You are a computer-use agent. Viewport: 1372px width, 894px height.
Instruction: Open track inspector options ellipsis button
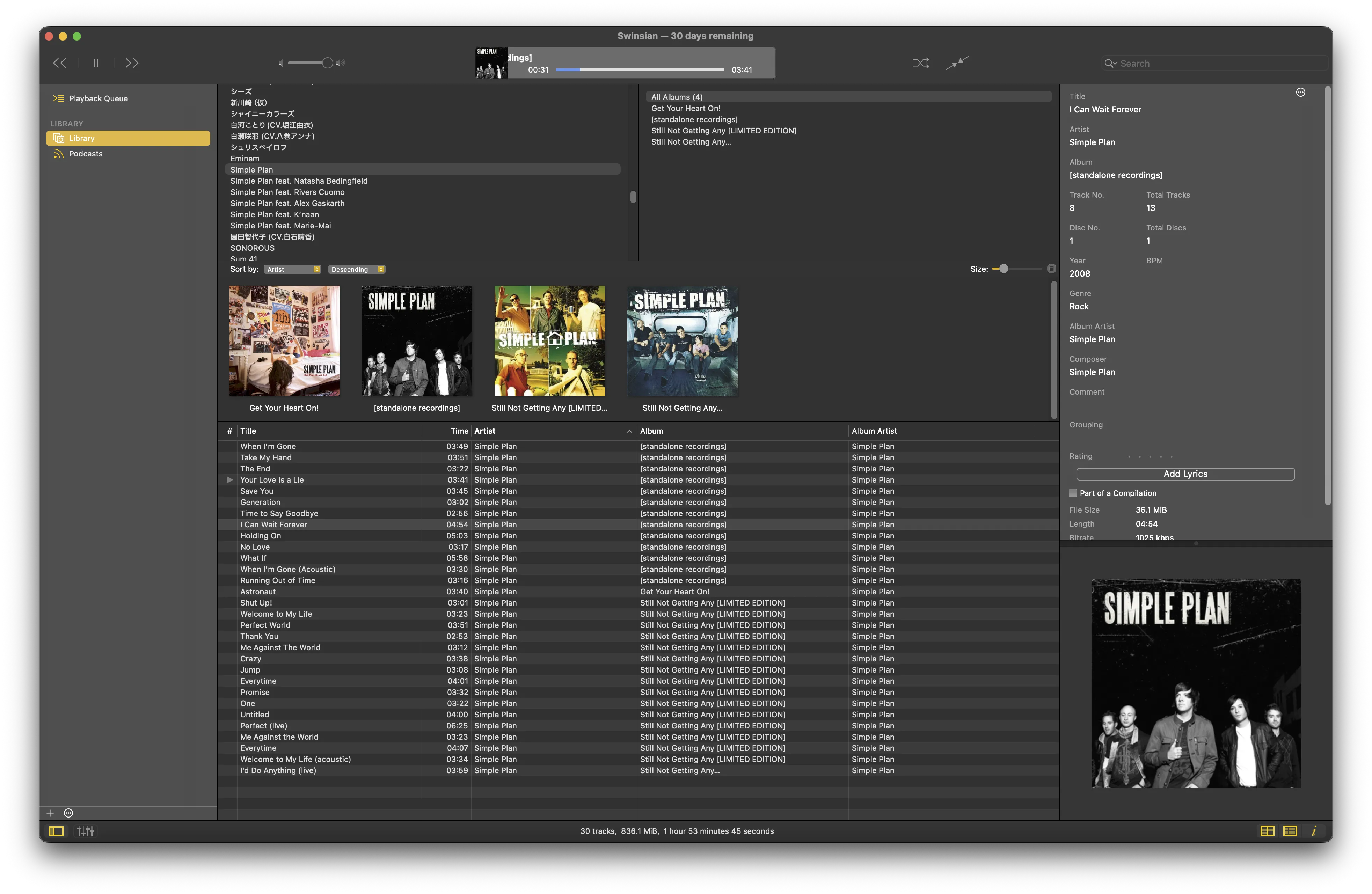tap(1300, 92)
